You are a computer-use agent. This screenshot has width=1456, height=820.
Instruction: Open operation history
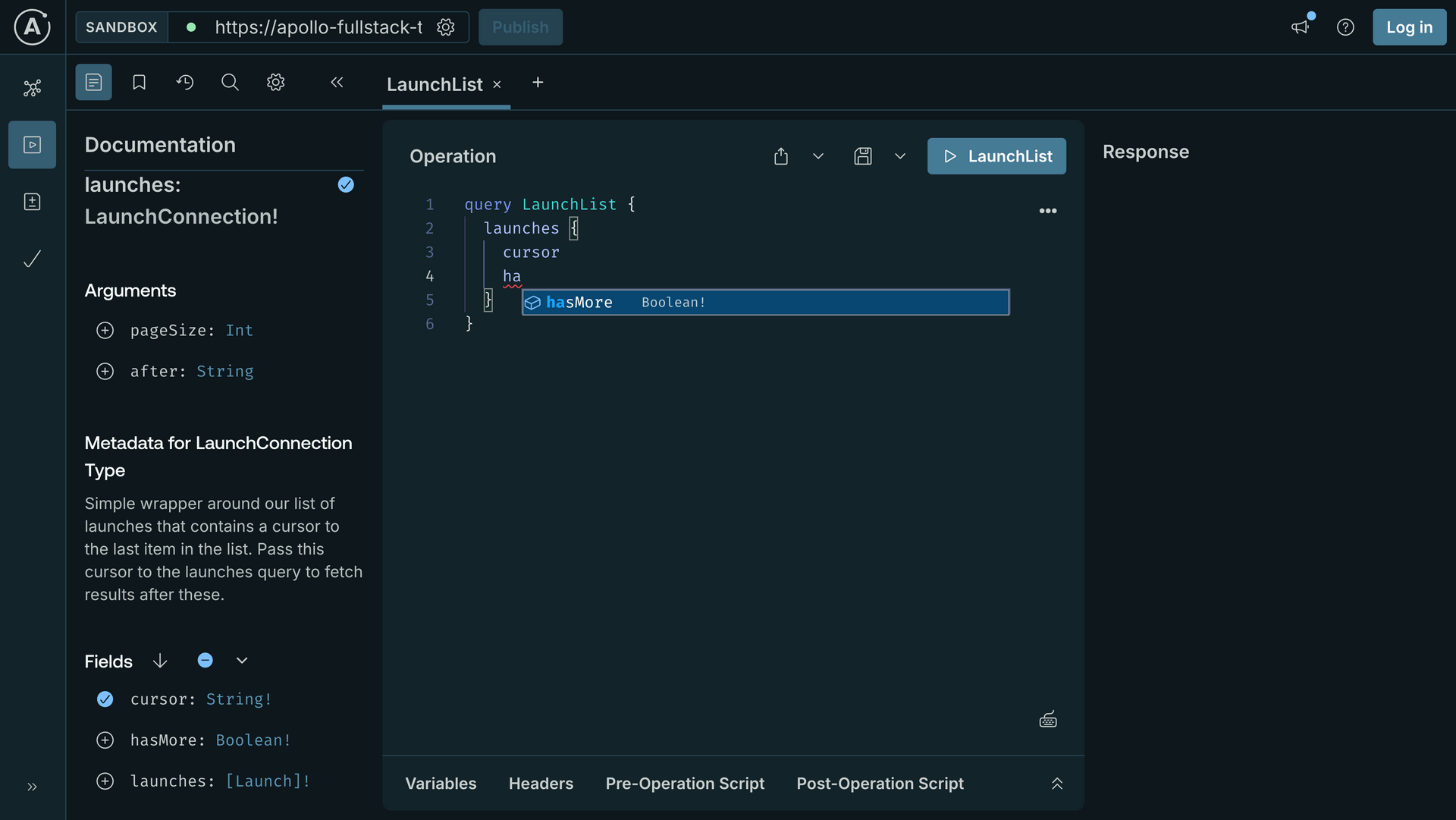pos(185,82)
